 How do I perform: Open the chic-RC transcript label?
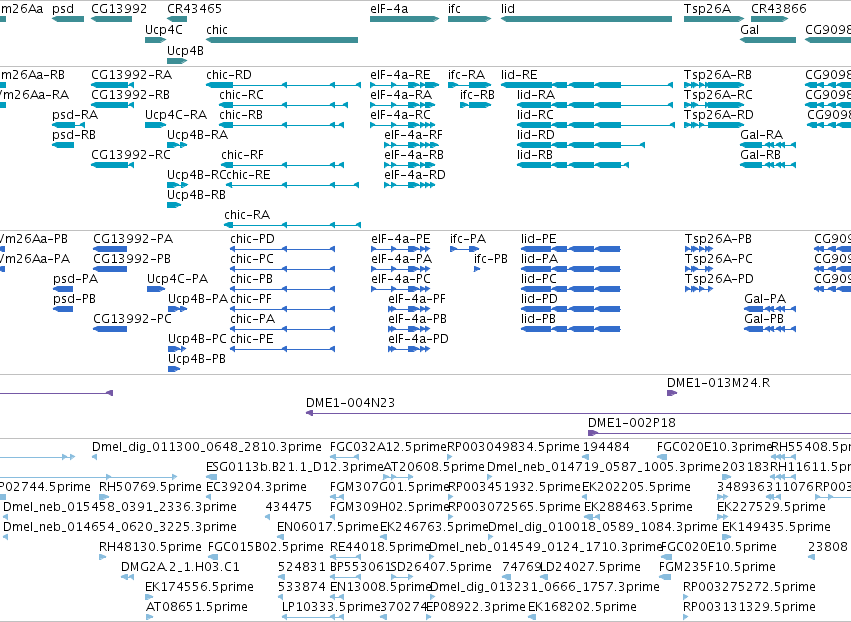pyautogui.click(x=241, y=94)
